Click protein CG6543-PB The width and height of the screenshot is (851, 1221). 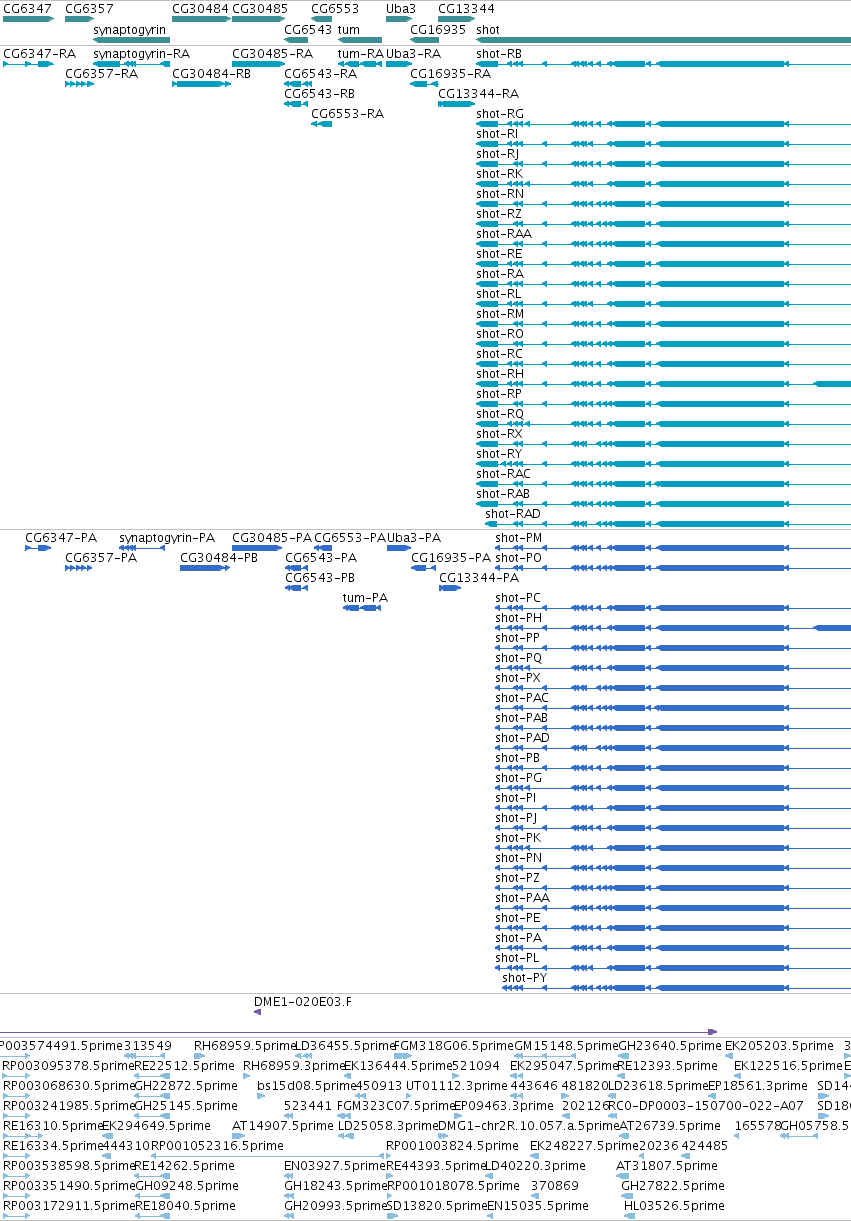pyautogui.click(x=320, y=577)
